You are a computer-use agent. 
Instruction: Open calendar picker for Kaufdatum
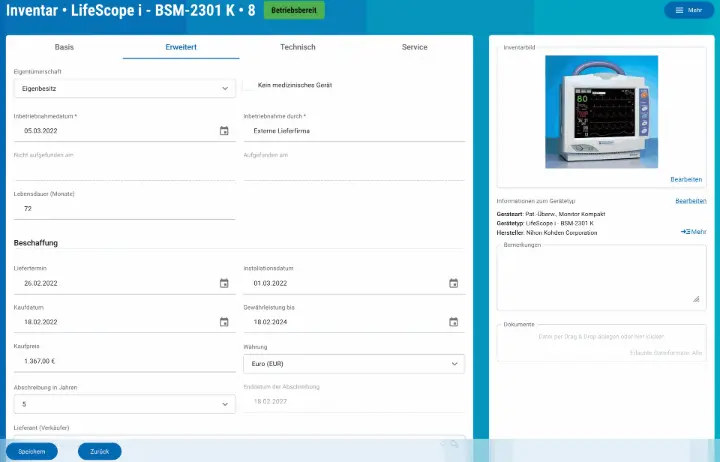224,322
